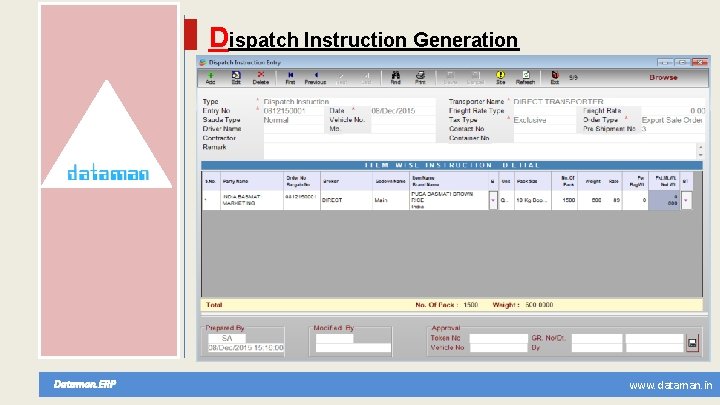720x405 pixels.
Task: Click the Exit toolbar icon
Action: point(555,78)
